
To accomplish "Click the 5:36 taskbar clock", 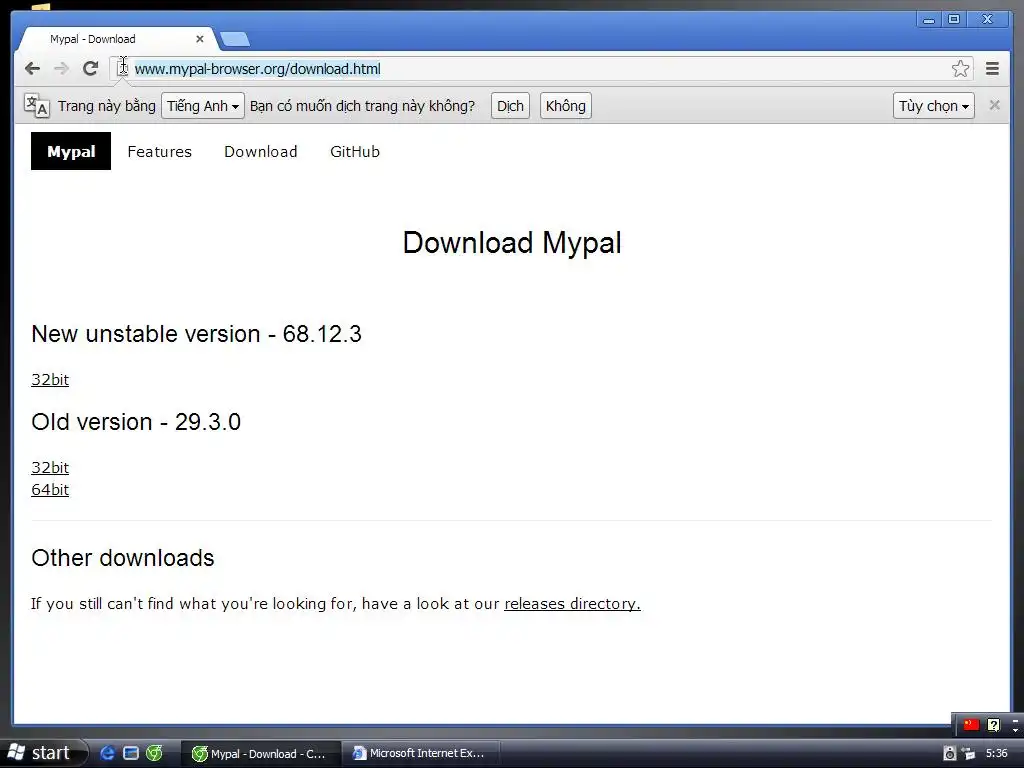I will click(x=997, y=753).
